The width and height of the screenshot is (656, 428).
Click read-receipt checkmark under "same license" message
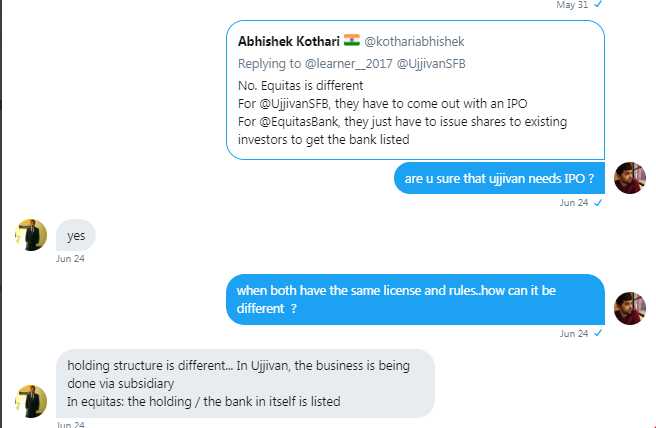pyautogui.click(x=598, y=333)
